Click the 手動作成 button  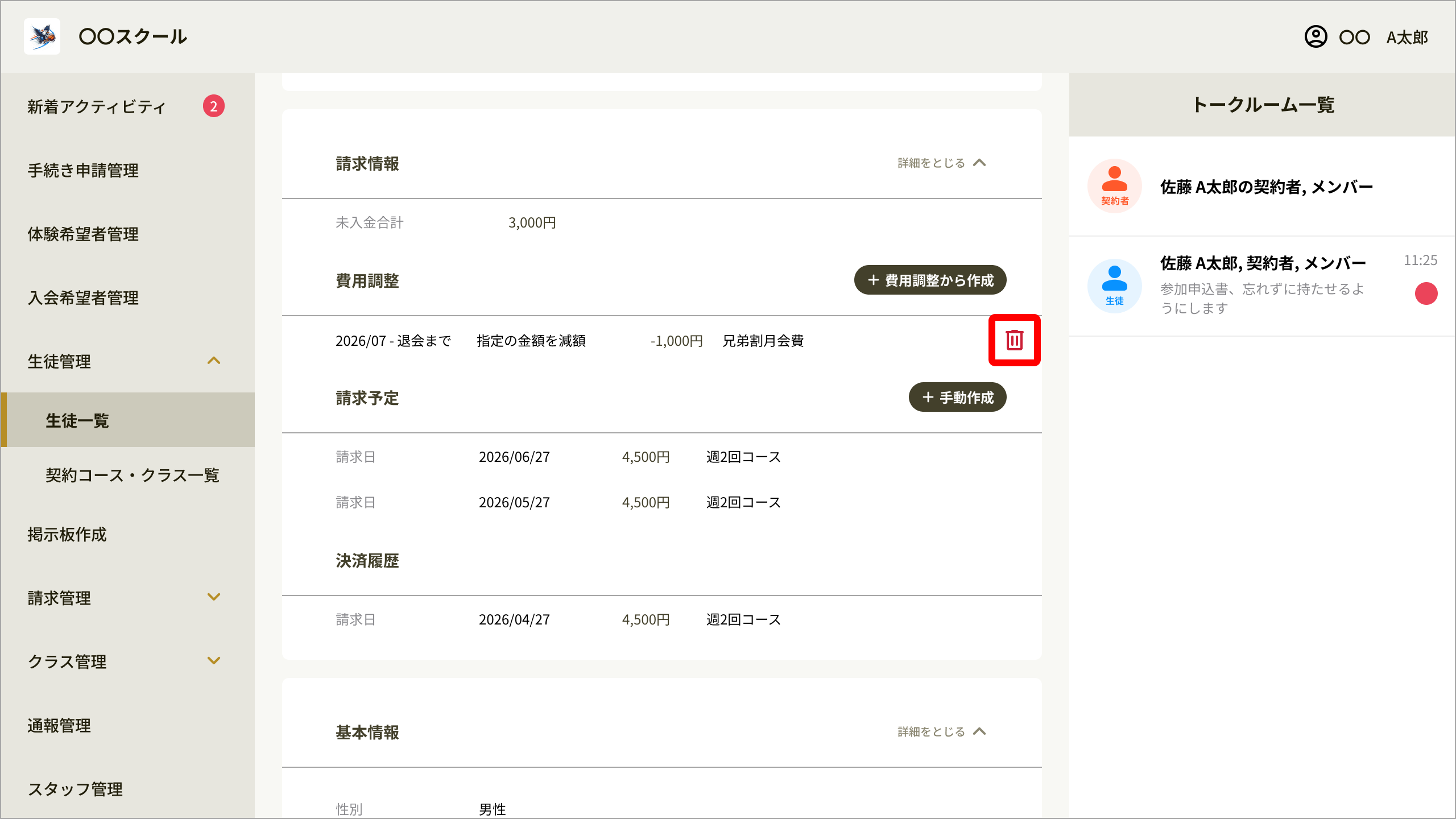click(957, 397)
